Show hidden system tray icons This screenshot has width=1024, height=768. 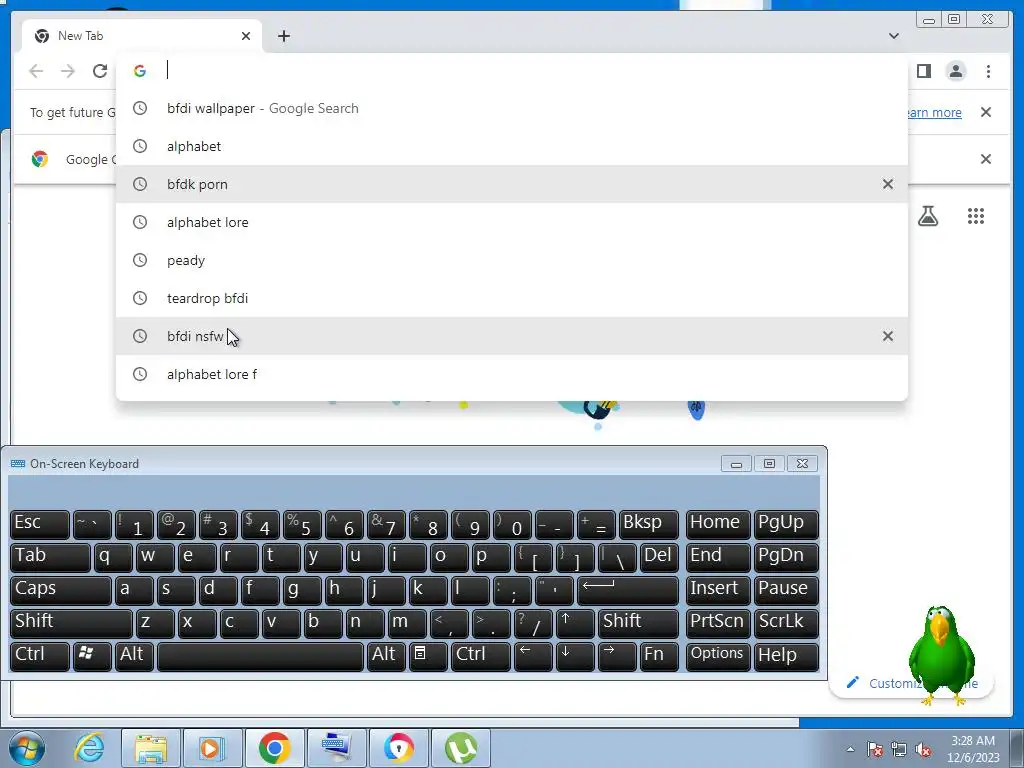pyautogui.click(x=850, y=749)
